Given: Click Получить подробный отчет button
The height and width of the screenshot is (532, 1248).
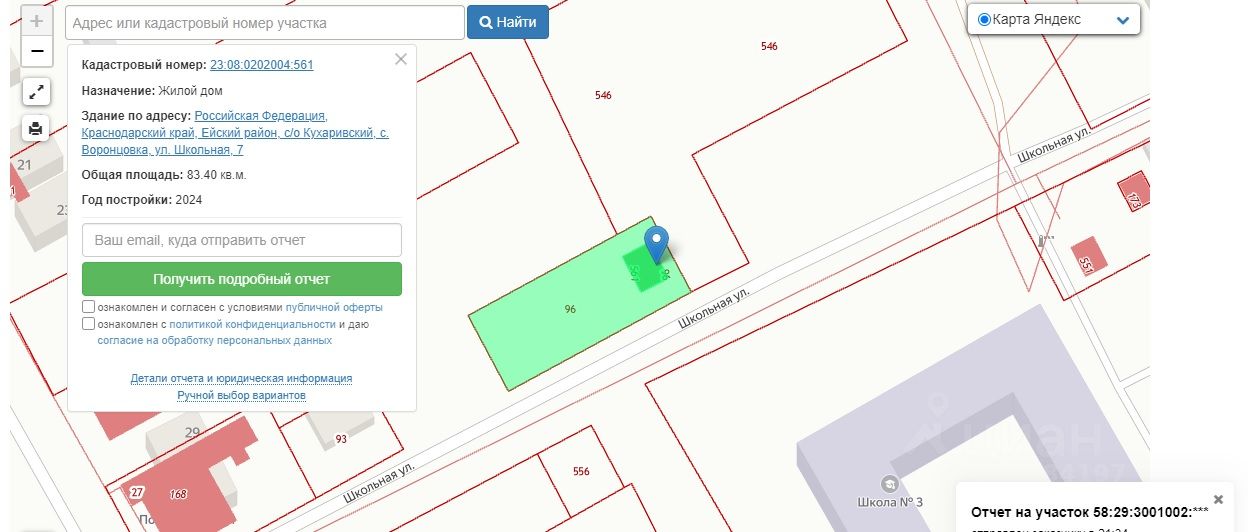Looking at the screenshot, I should pos(242,279).
